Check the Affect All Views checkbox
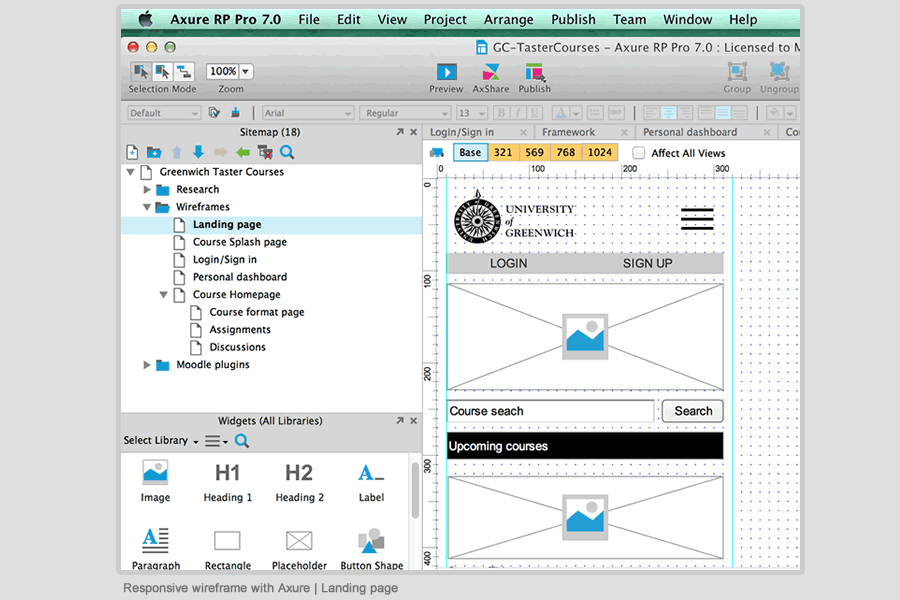This screenshot has width=900, height=600. tap(637, 153)
